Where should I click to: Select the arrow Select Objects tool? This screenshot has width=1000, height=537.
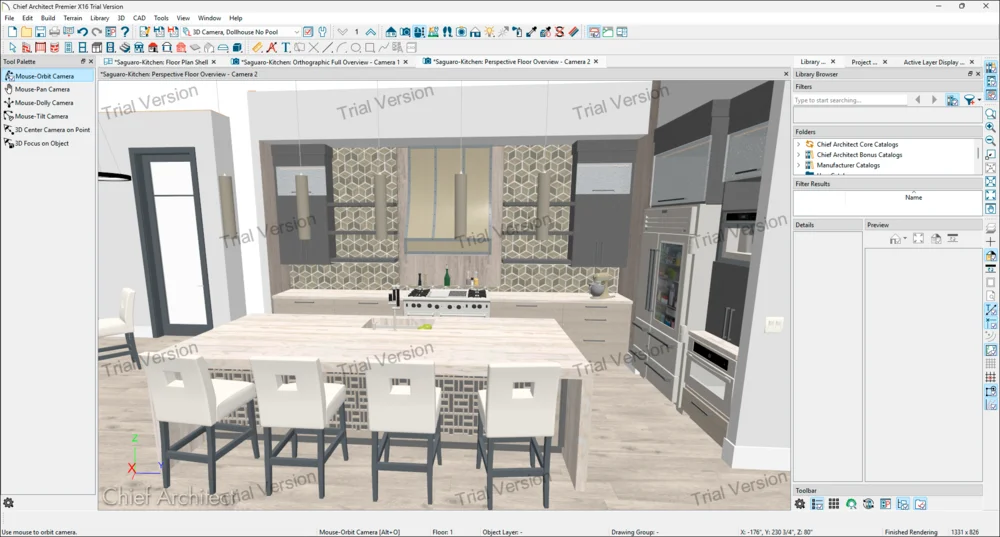pyautogui.click(x=12, y=47)
